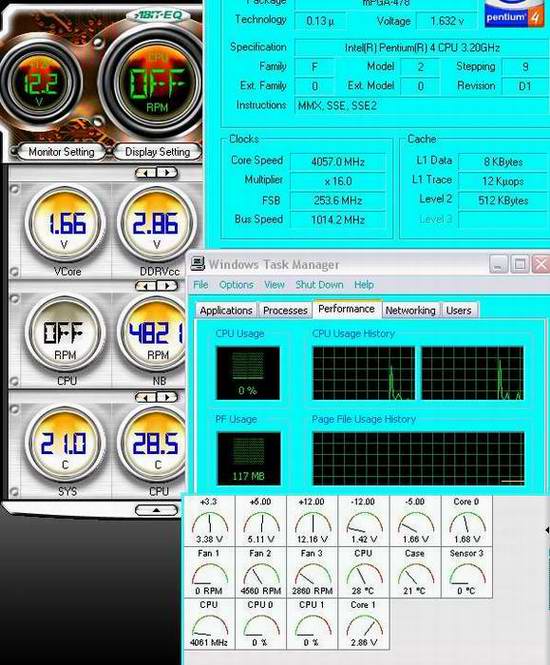Click the Multiplier x 16.0 value
Viewport: 550px width, 665px height.
[x=338, y=181]
